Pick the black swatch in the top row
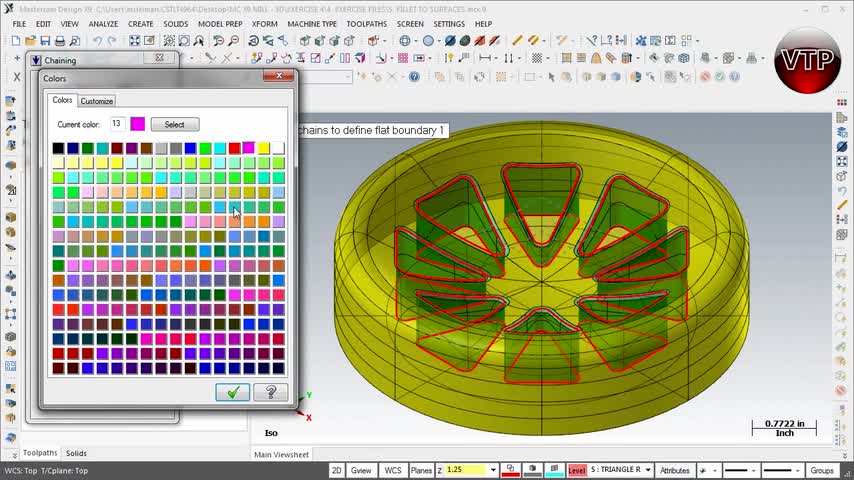This screenshot has width=854, height=480. (x=58, y=148)
